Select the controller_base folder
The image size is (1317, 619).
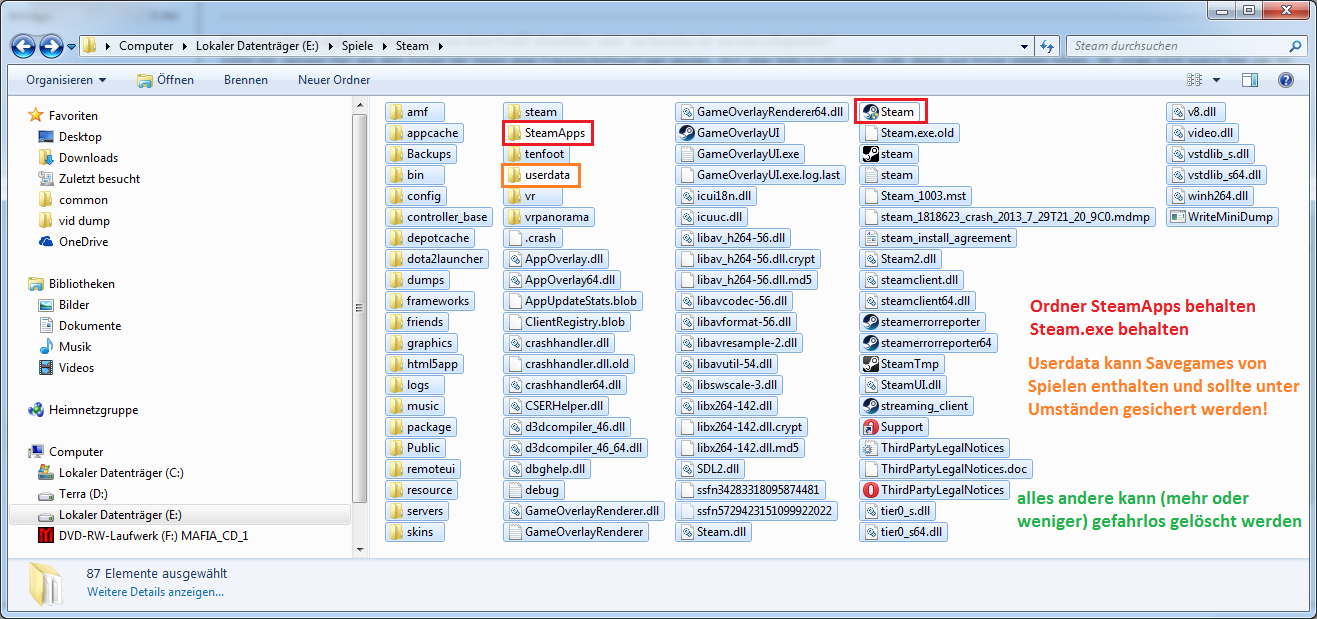click(438, 217)
